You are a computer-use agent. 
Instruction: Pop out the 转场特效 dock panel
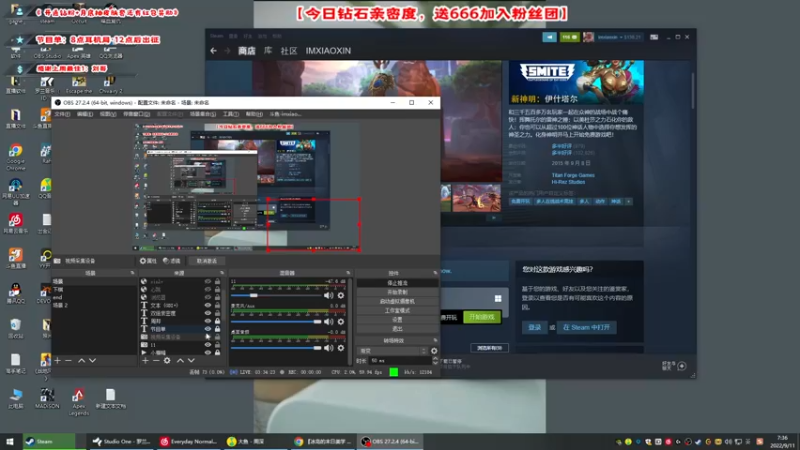tap(435, 340)
